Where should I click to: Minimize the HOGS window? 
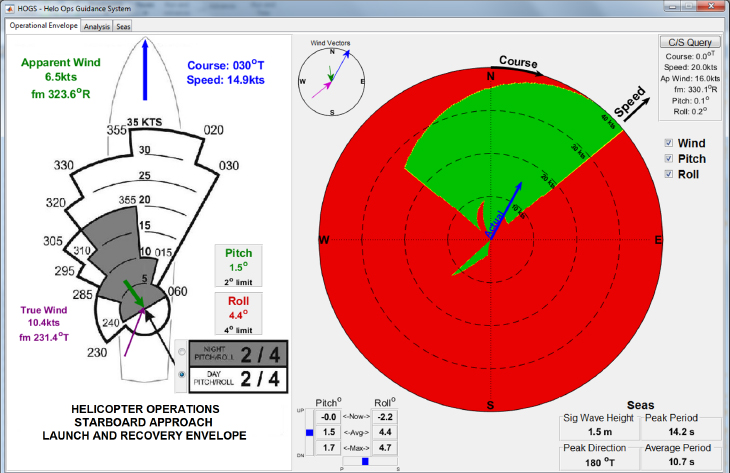673,7
